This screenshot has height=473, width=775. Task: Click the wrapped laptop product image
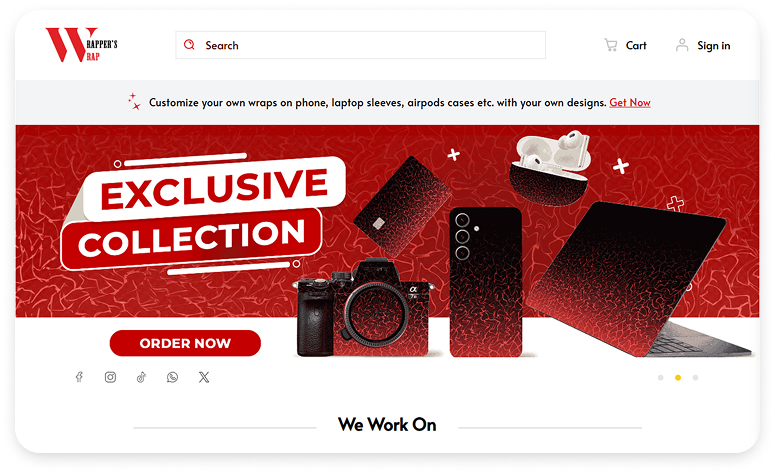point(640,279)
